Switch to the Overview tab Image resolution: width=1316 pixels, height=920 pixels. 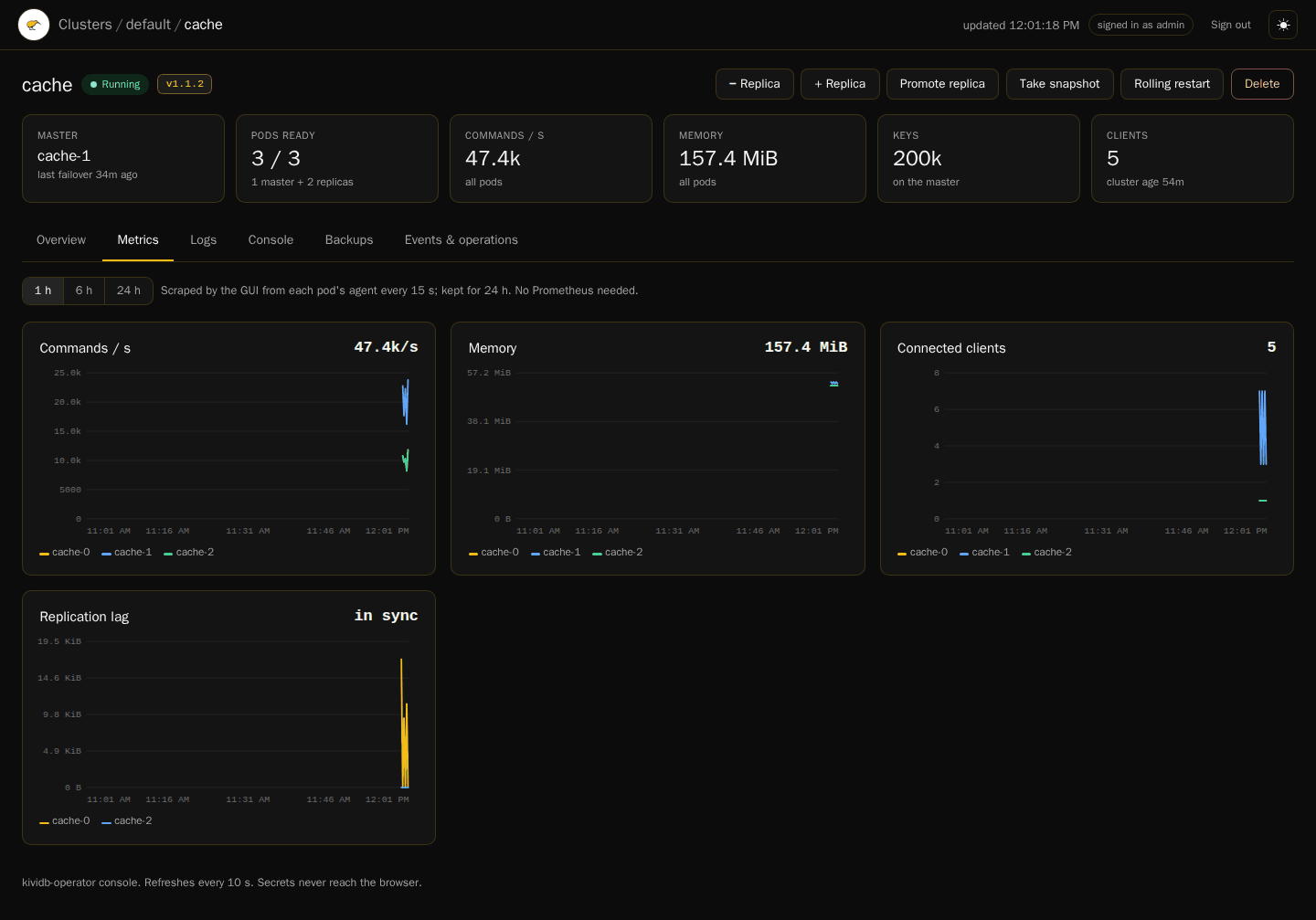point(61,240)
